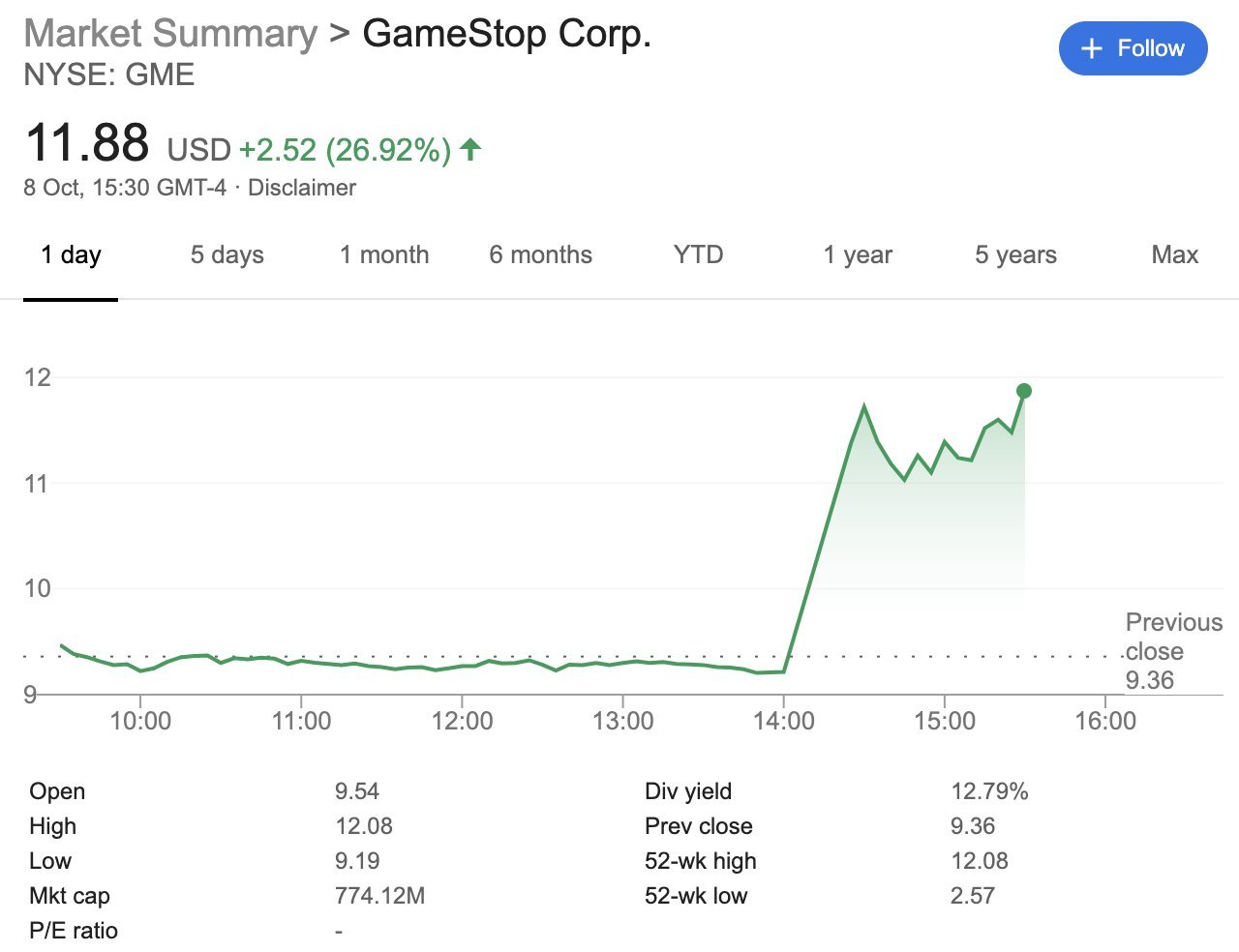The height and width of the screenshot is (952, 1239).
Task: Open the Disclaimer link
Action: 302,188
